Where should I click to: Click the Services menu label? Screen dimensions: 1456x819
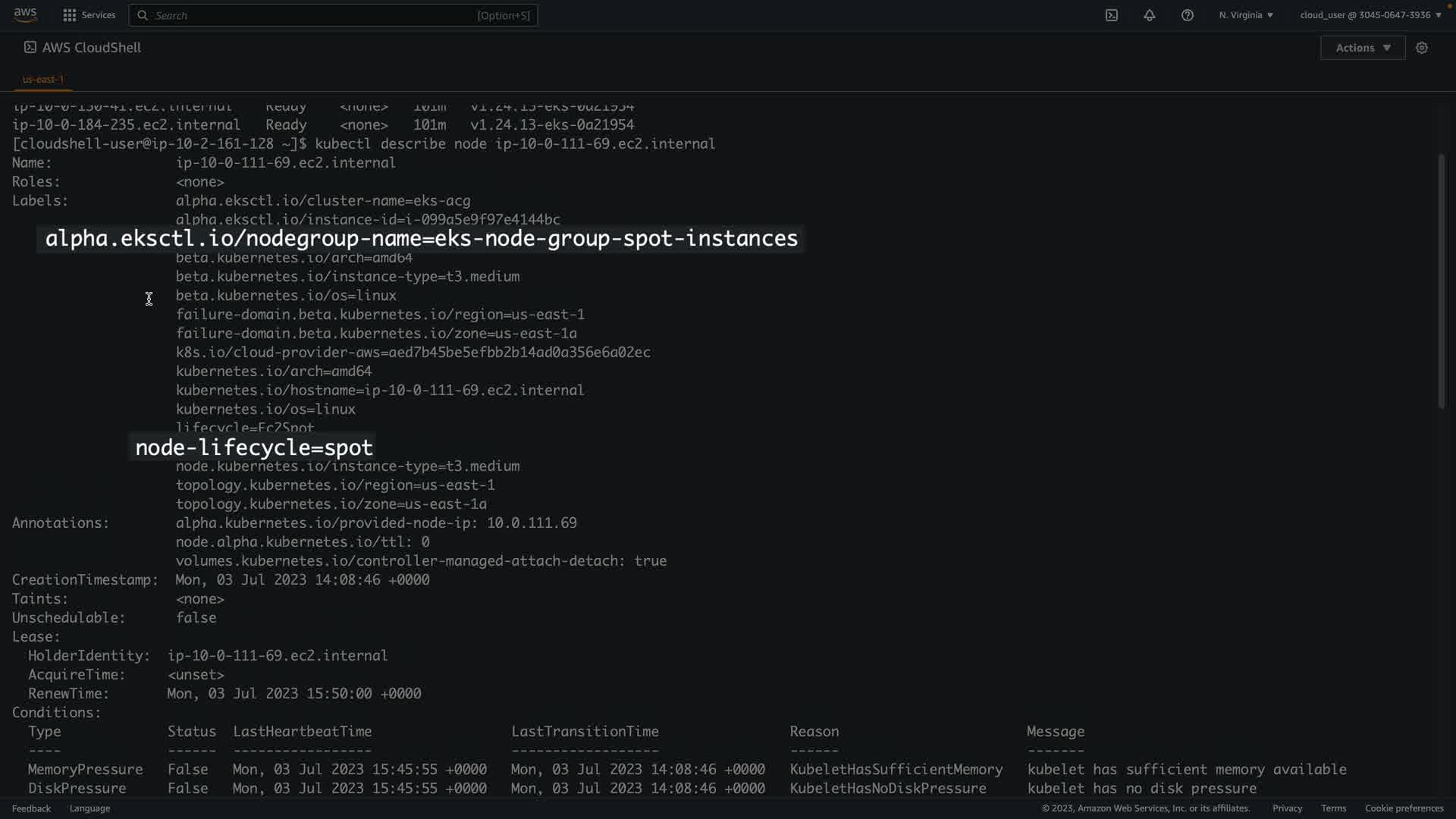coord(99,15)
